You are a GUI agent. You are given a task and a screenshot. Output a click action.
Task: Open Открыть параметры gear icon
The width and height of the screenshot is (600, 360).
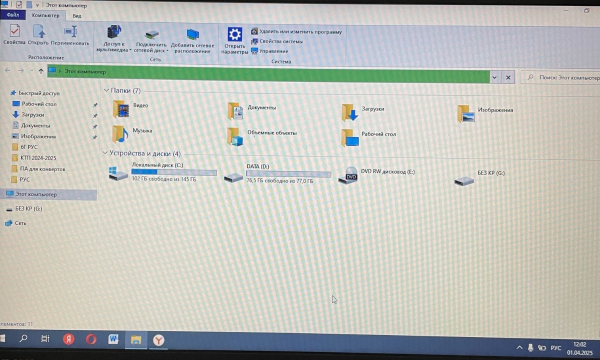click(x=235, y=40)
